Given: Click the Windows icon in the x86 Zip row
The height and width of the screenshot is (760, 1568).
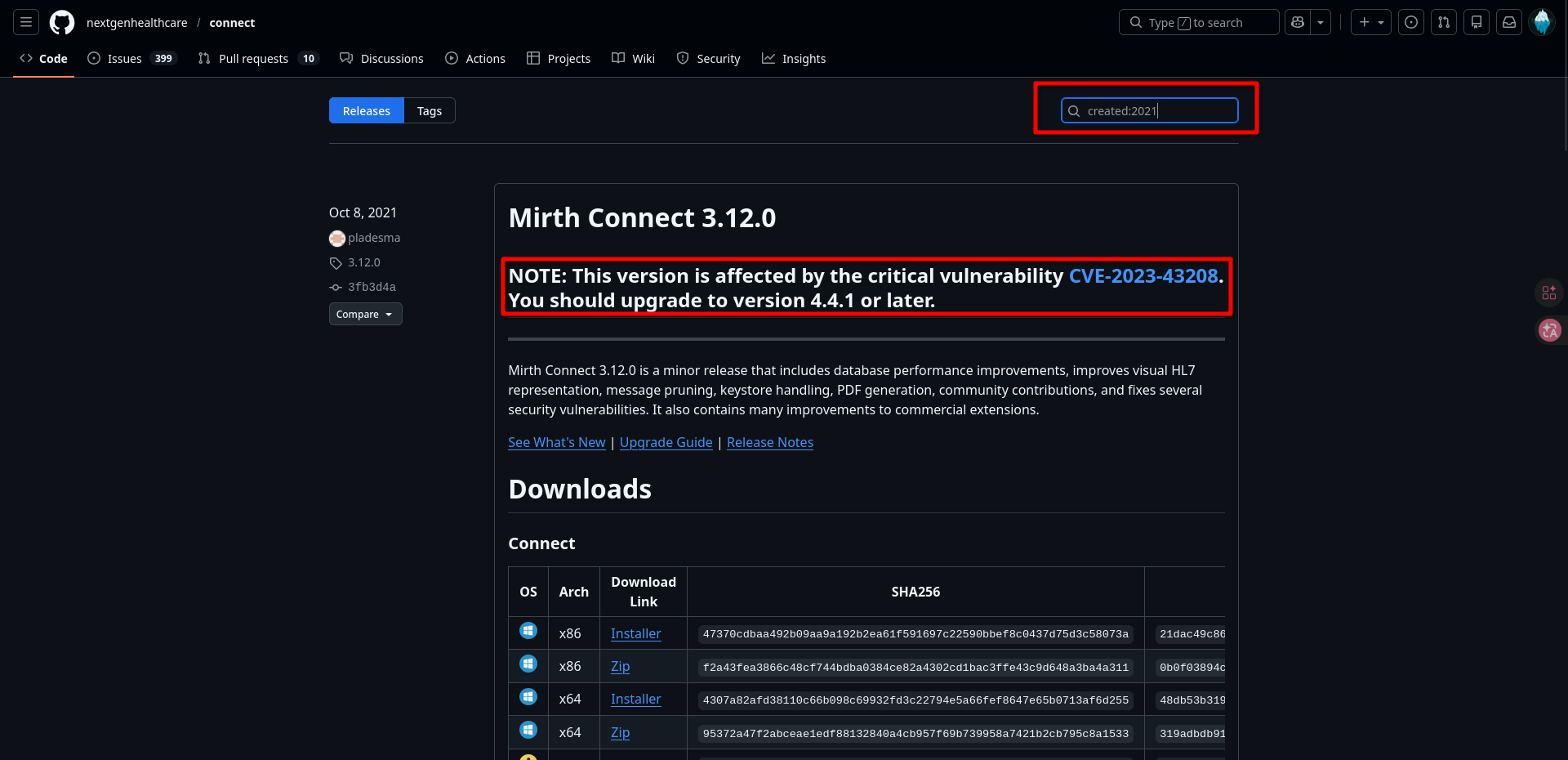Looking at the screenshot, I should tap(528, 664).
